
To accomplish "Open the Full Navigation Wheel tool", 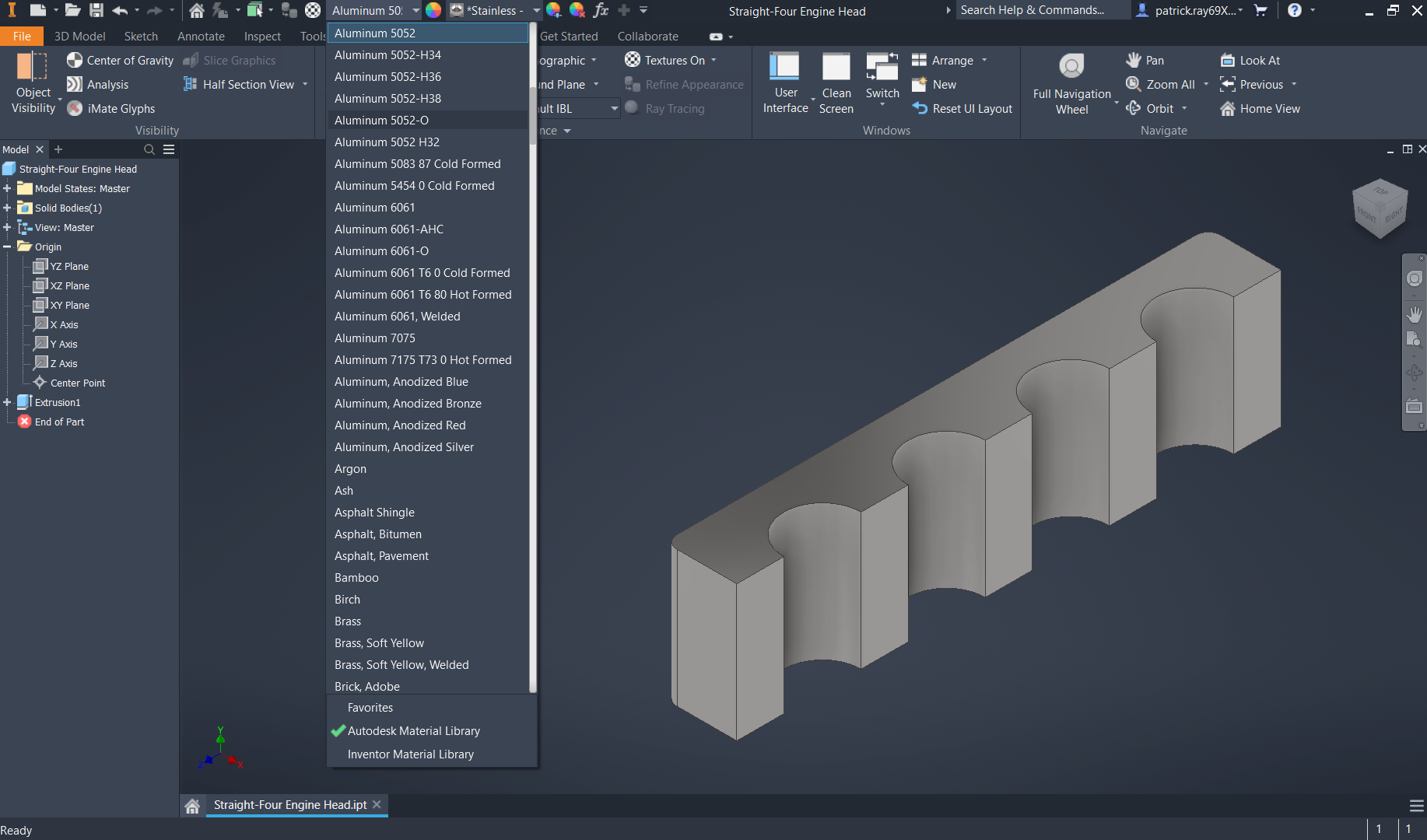I will pyautogui.click(x=1071, y=68).
